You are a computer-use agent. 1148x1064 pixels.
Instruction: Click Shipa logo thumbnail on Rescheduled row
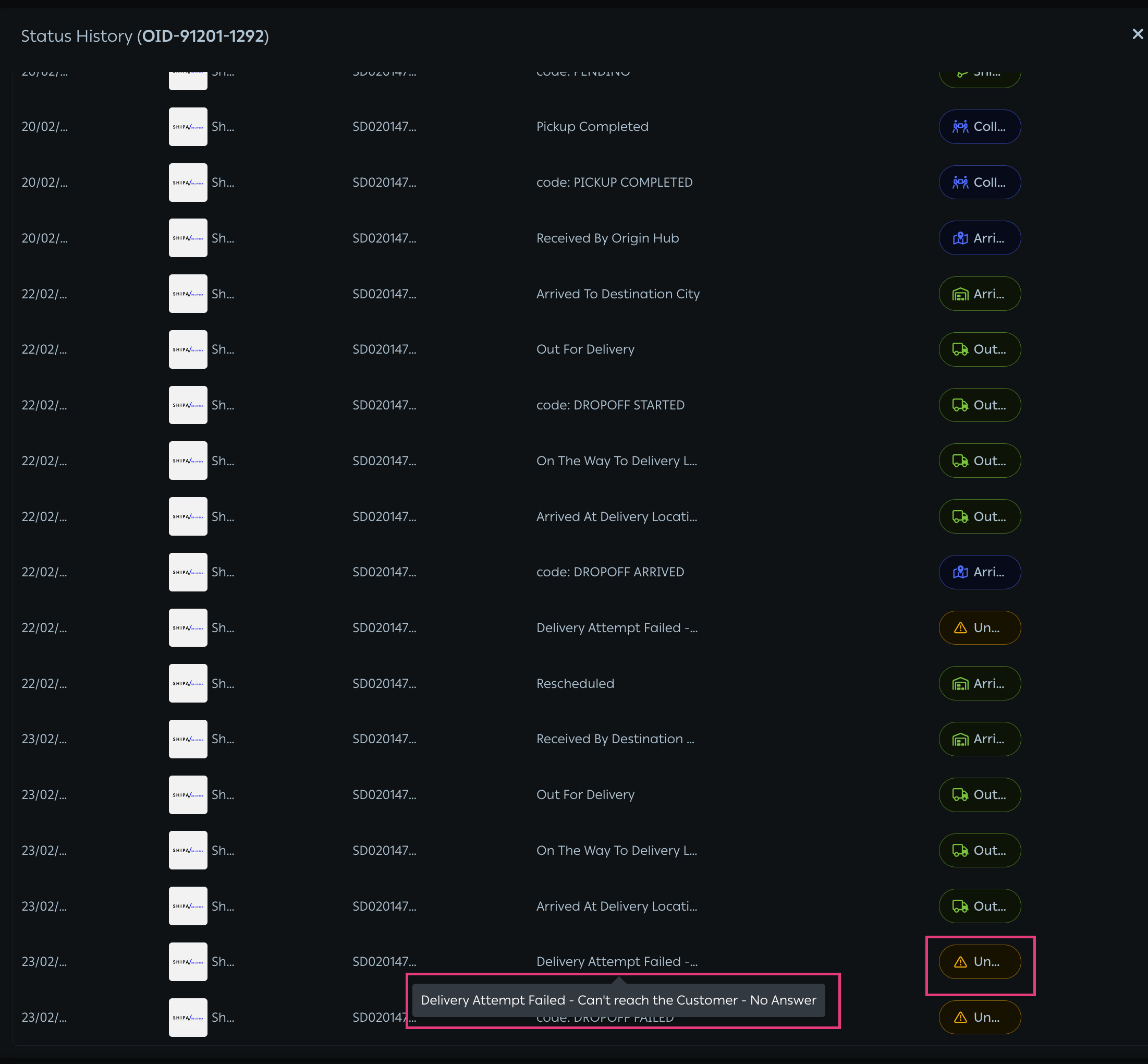tap(188, 683)
